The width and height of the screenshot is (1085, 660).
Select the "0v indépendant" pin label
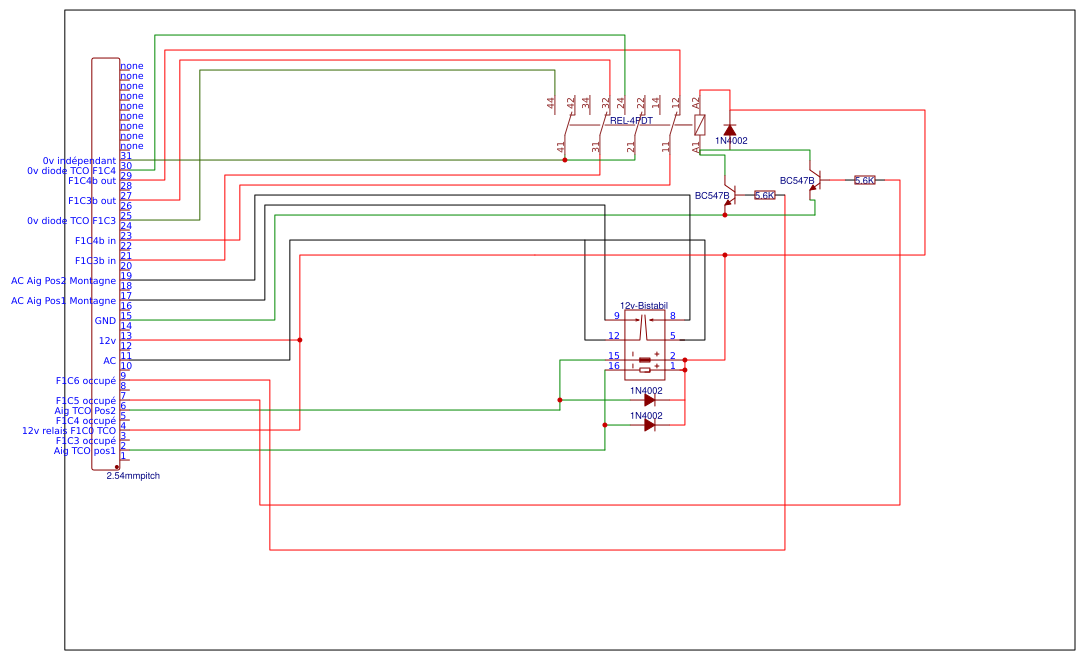[80, 161]
